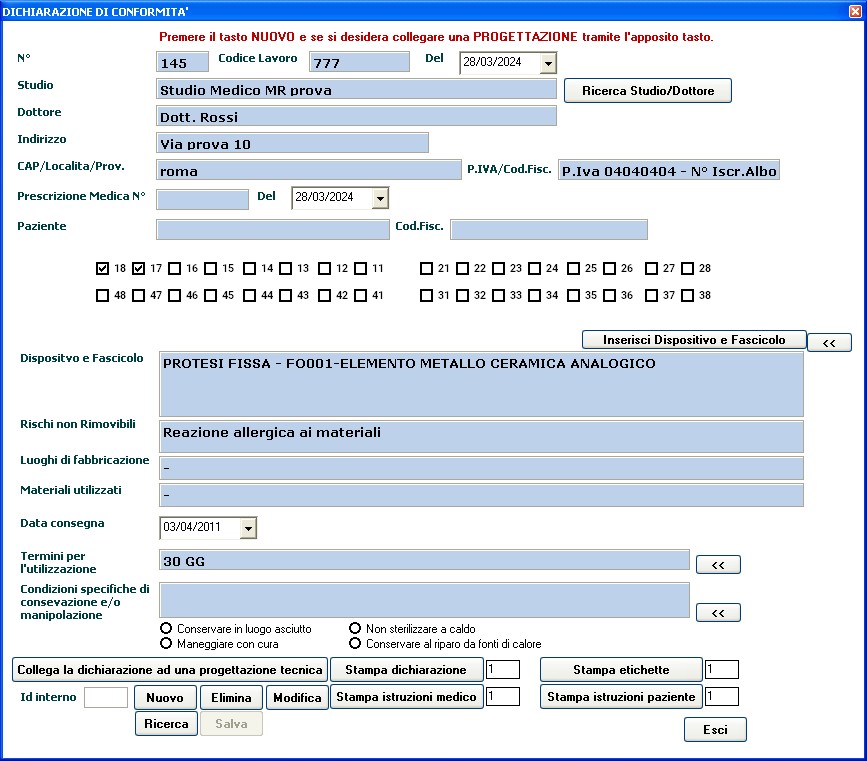Click the N° field showing 145
Viewport: 867px width, 761px height.
tap(182, 62)
